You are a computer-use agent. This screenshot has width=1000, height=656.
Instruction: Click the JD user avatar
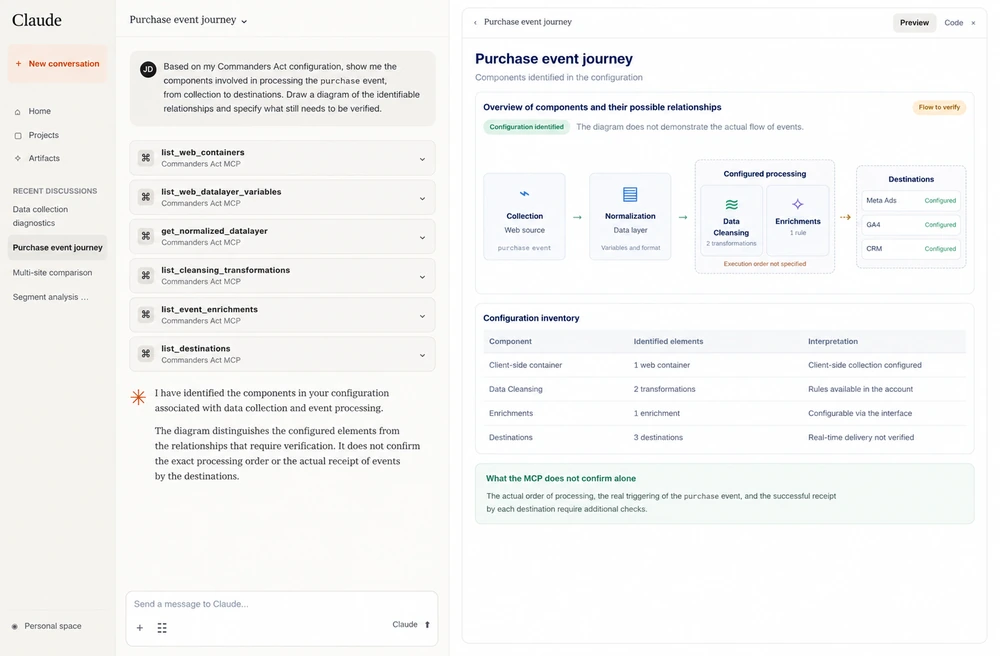click(148, 69)
